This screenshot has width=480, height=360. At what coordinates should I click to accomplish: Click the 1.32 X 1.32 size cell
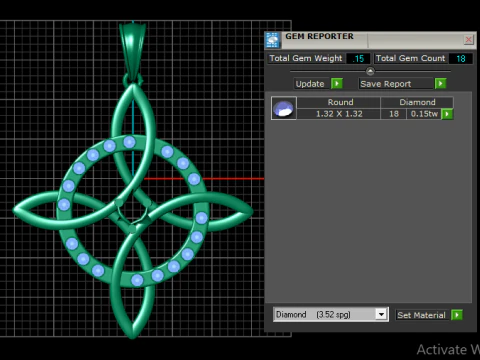339,114
